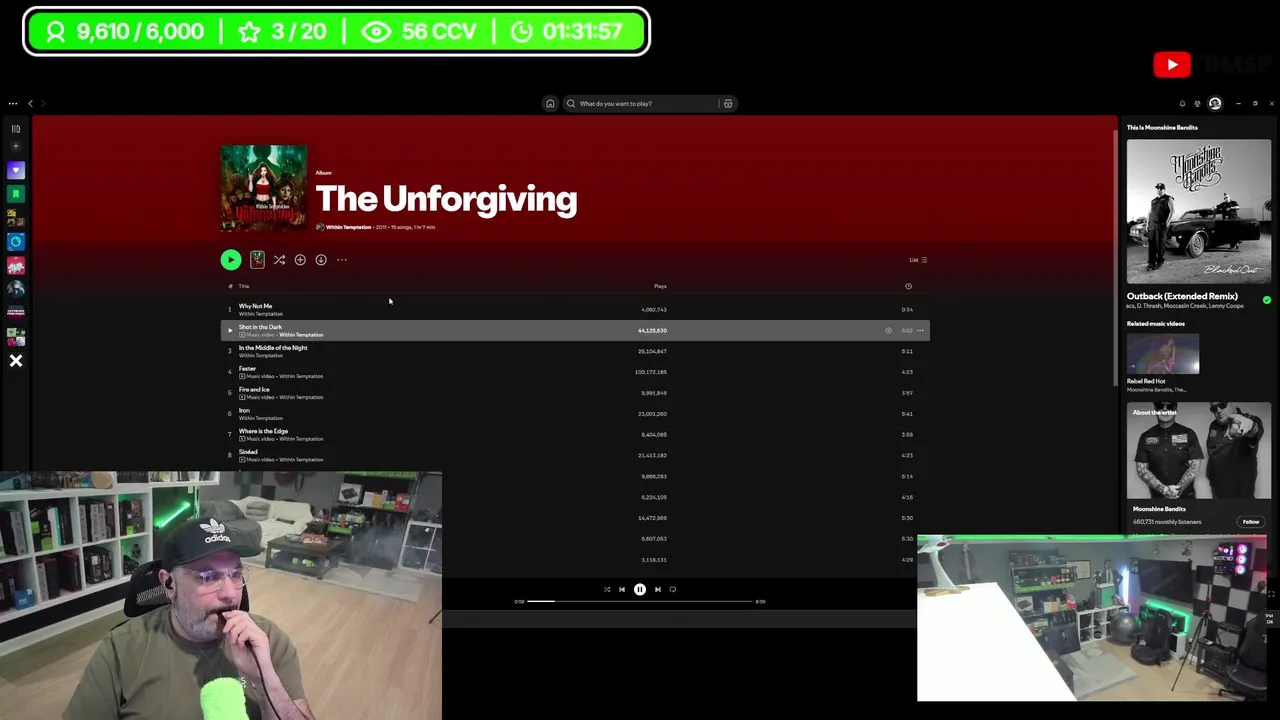Image resolution: width=1280 pixels, height=720 pixels.
Task: Toggle the green saved checkmark for Outback
Action: (x=1267, y=300)
